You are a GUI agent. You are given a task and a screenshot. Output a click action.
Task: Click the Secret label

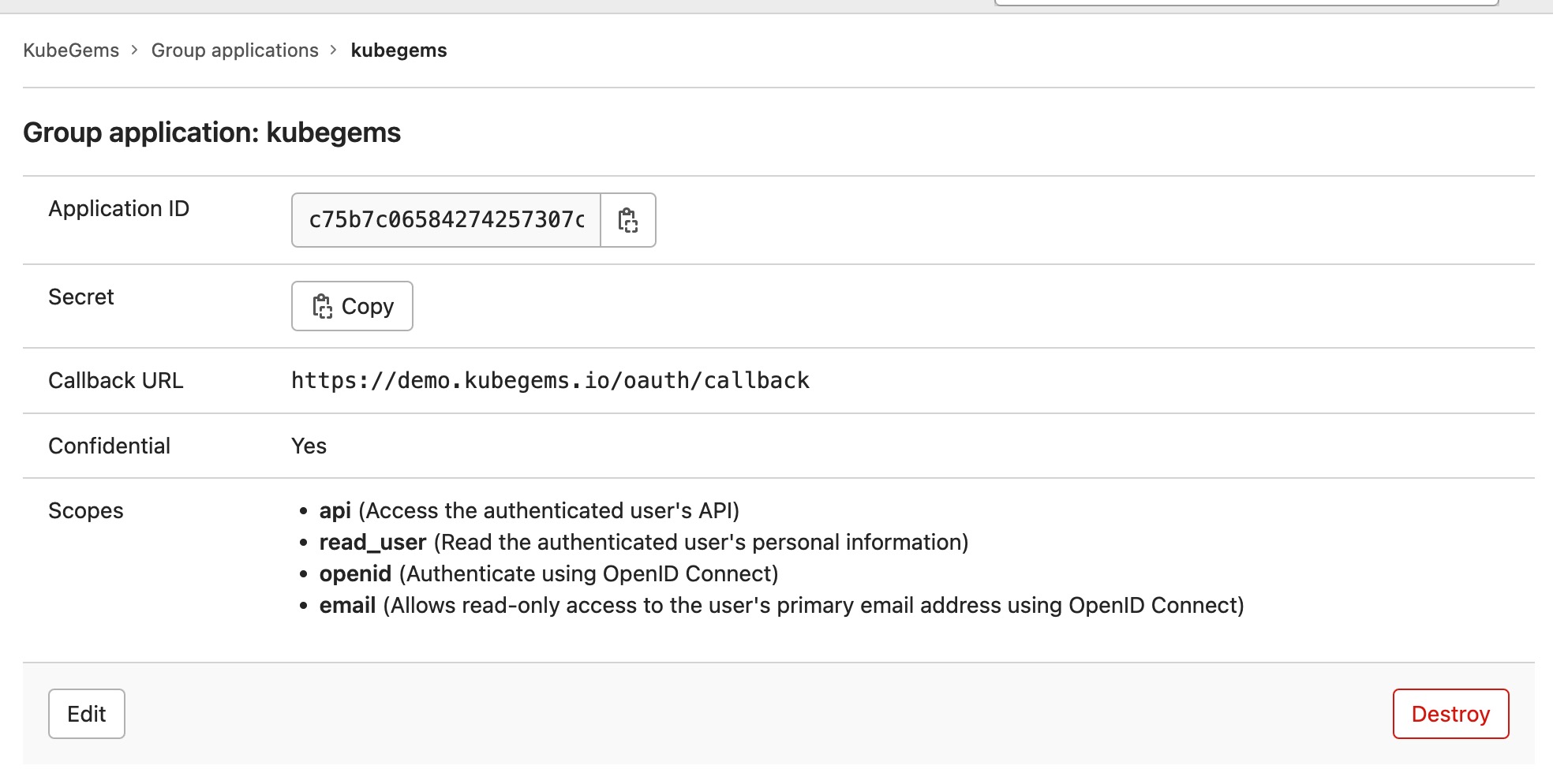click(x=81, y=297)
